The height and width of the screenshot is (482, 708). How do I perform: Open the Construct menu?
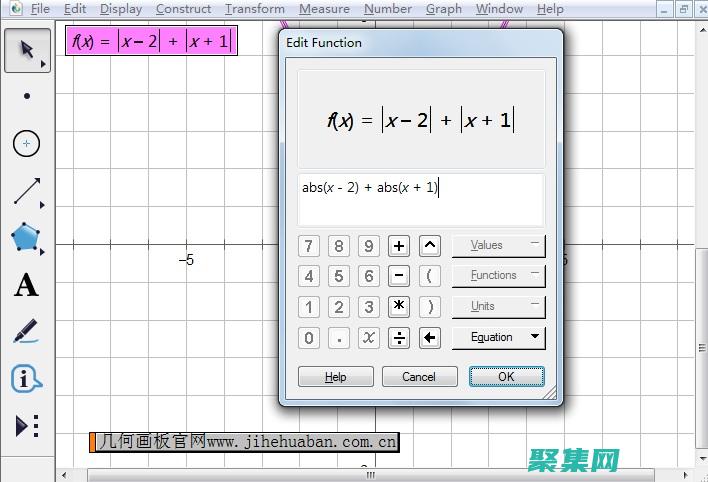click(x=183, y=9)
